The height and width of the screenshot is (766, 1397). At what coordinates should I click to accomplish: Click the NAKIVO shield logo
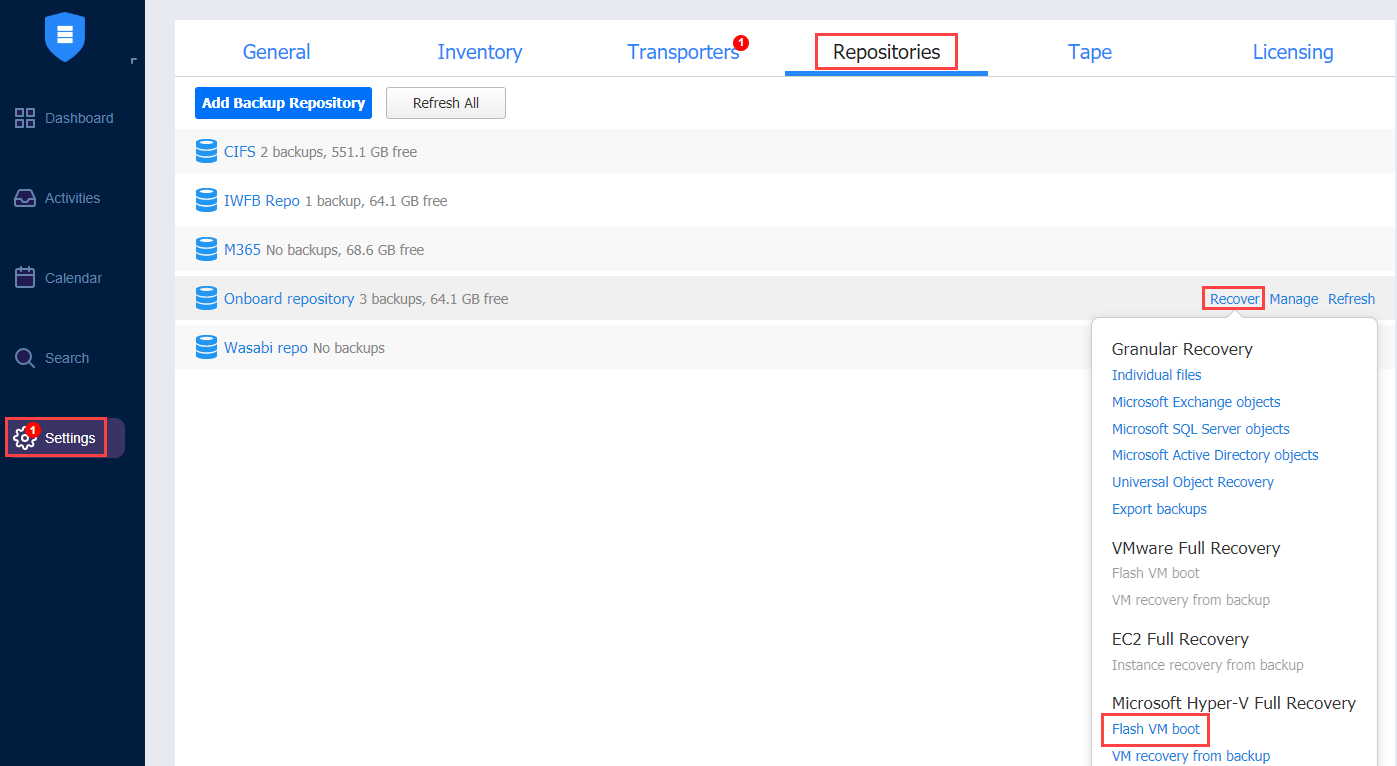coord(65,36)
